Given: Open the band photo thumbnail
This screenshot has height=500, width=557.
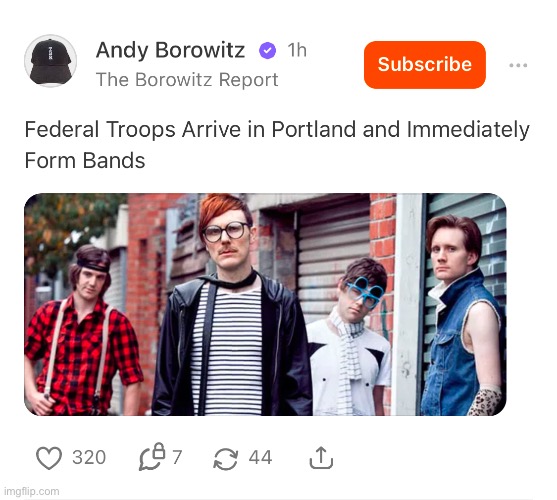Looking at the screenshot, I should [265, 304].
